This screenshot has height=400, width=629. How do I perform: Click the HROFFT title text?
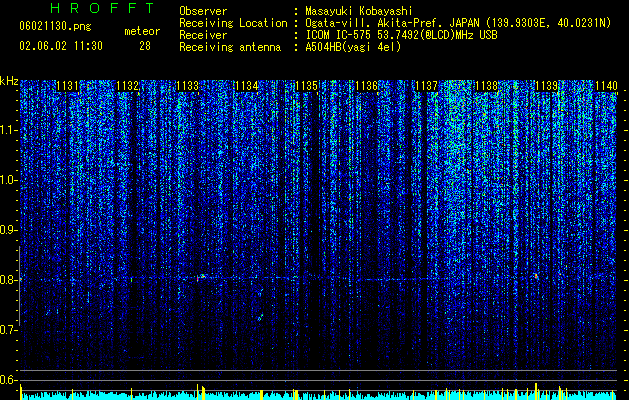tap(103, 8)
